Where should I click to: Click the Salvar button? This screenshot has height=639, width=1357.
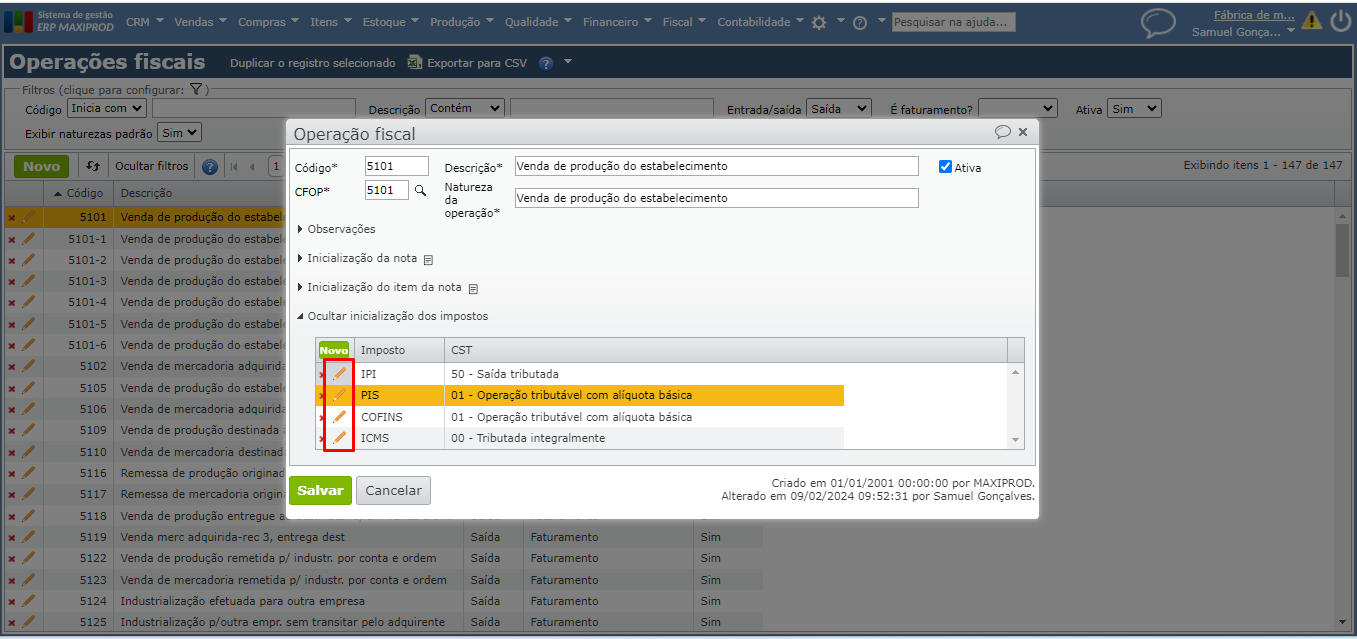[x=320, y=491]
